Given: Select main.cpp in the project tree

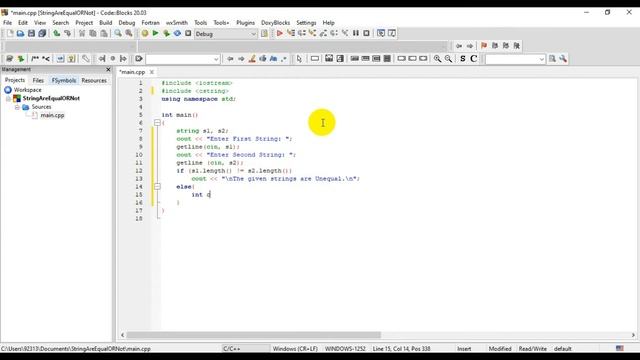Looking at the screenshot, I should 52,115.
